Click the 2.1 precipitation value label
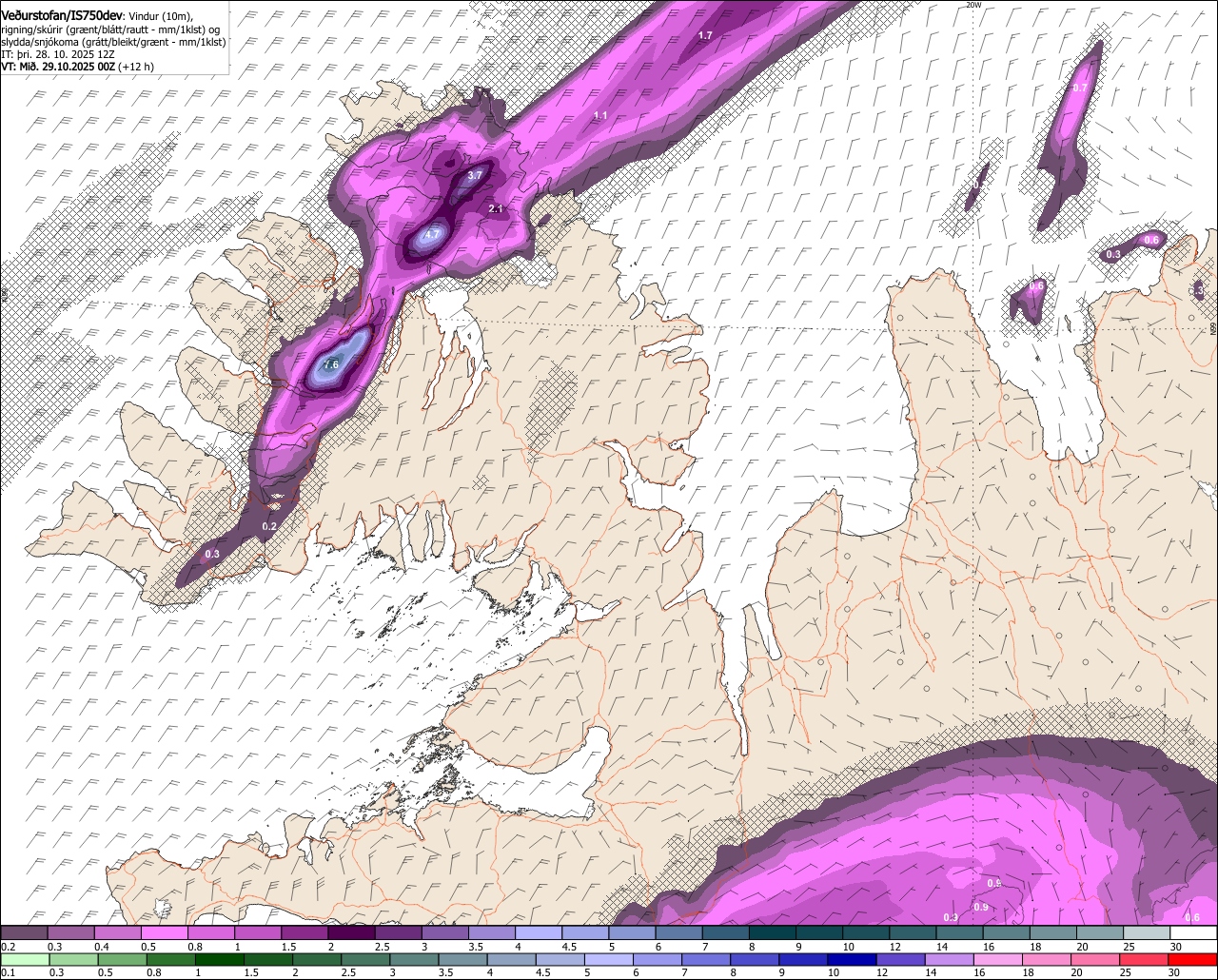The height and width of the screenshot is (980, 1218). coord(496,208)
